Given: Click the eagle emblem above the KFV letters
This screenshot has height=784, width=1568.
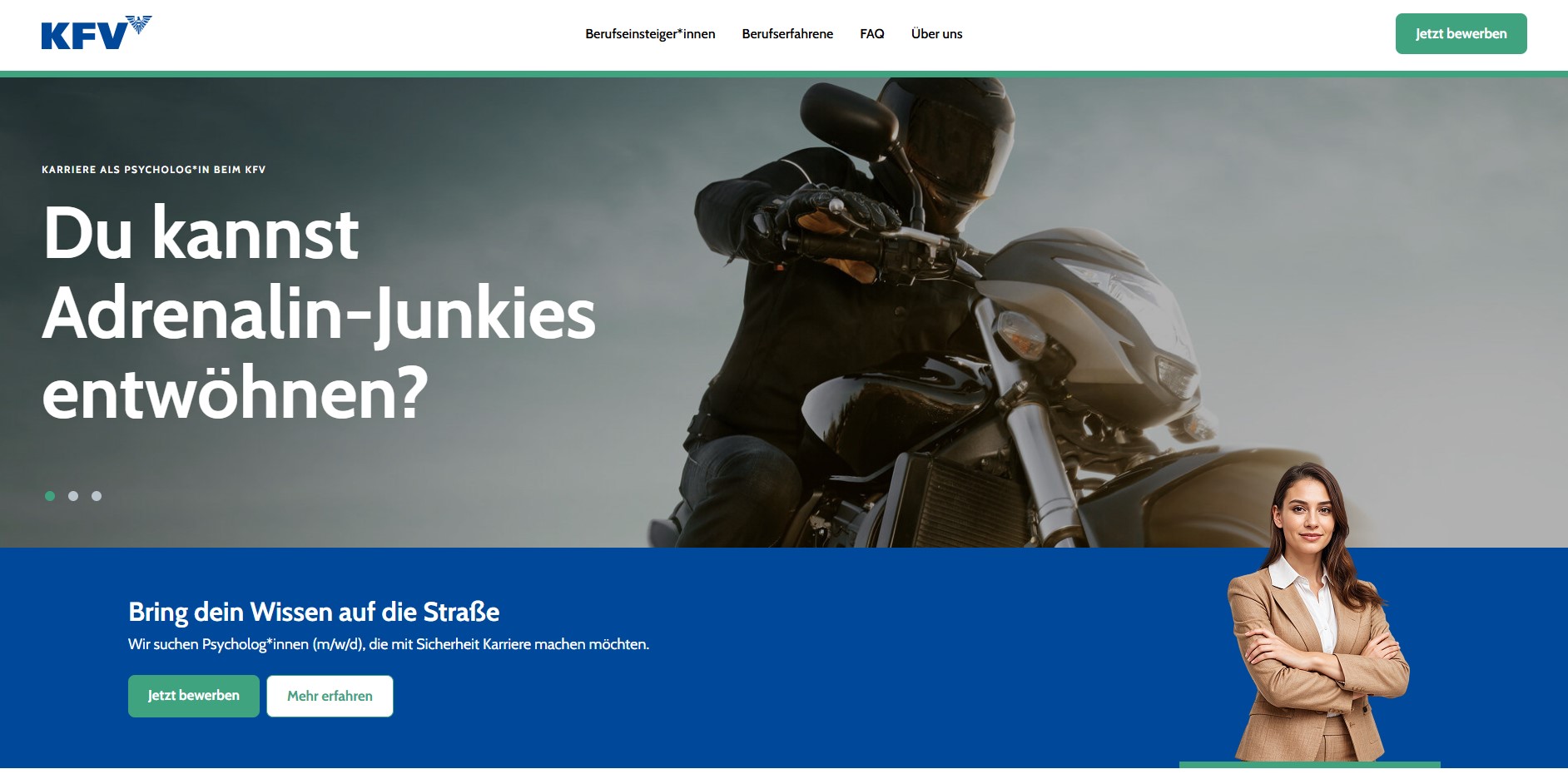Looking at the screenshot, I should 138,24.
